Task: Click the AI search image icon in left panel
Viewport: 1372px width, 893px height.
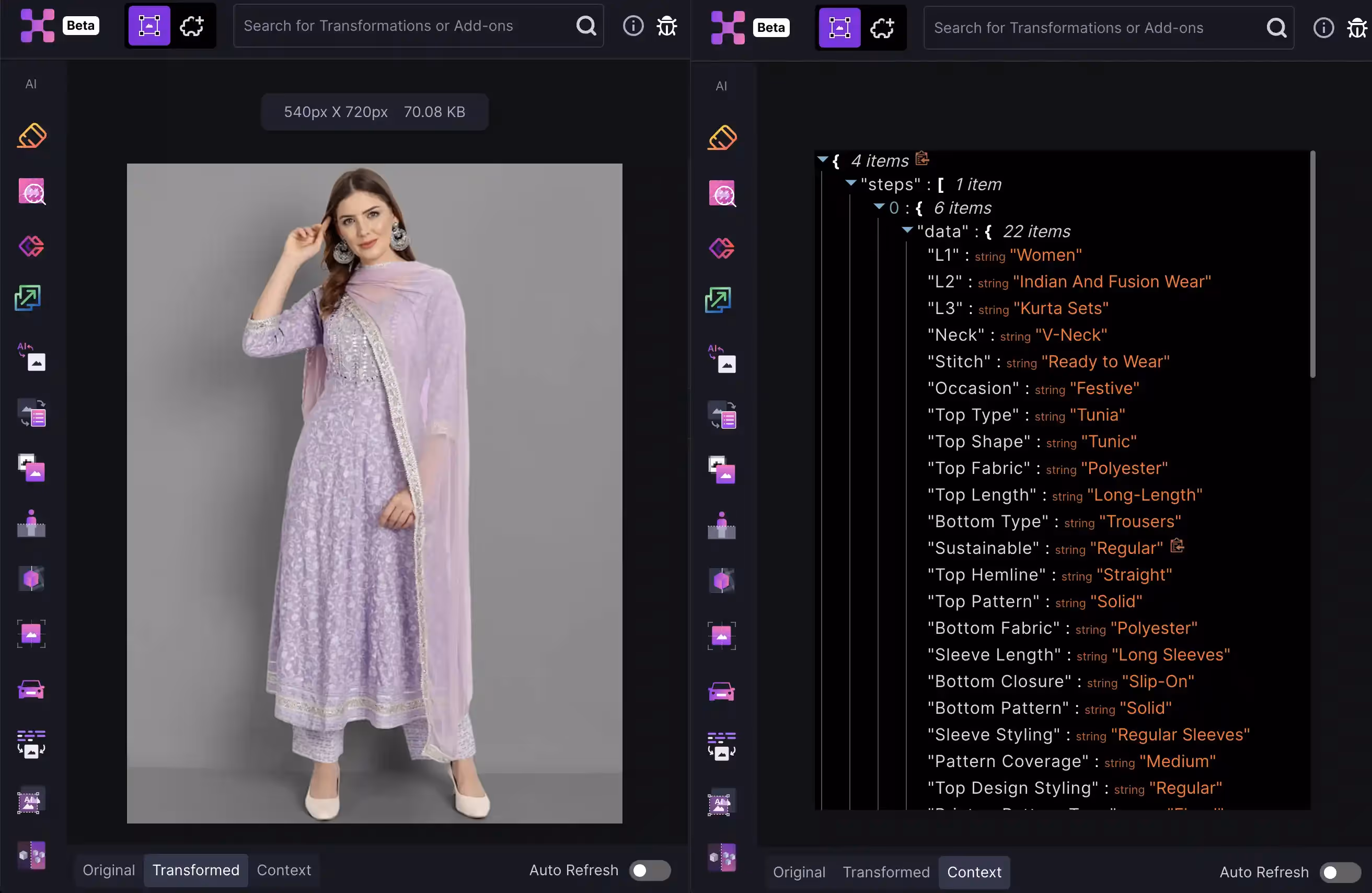Action: pyautogui.click(x=32, y=191)
